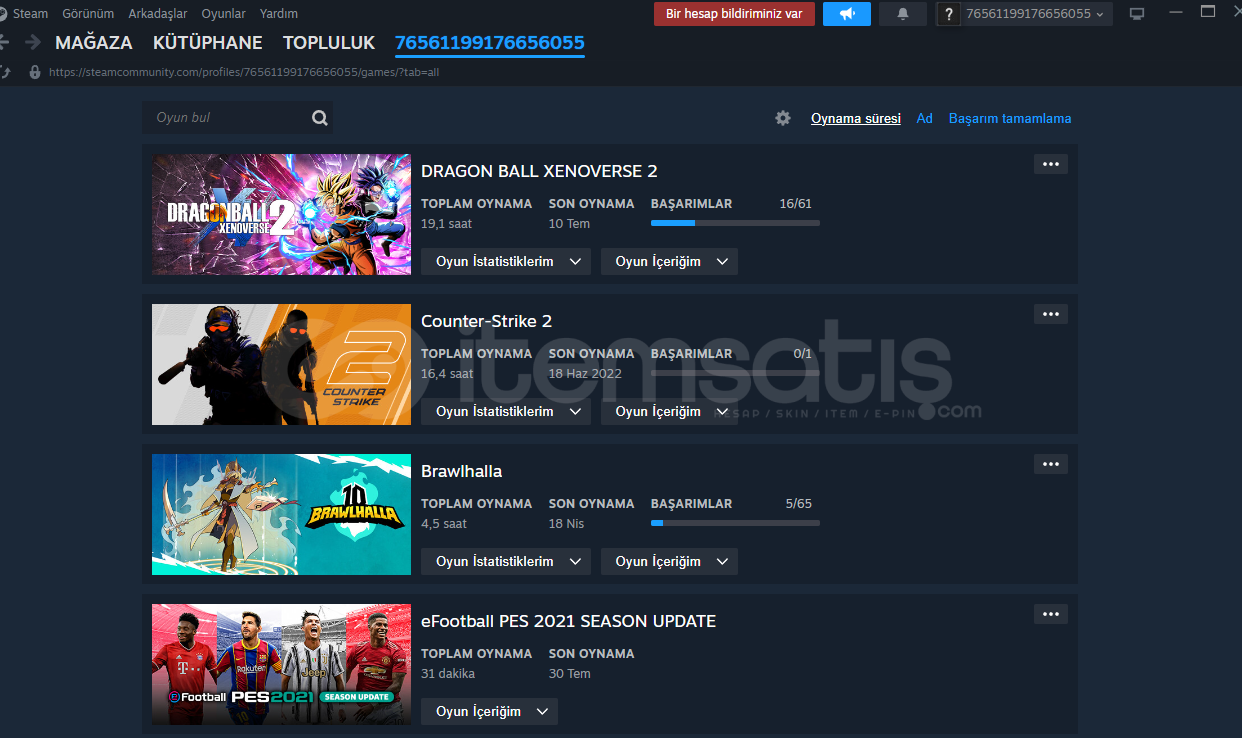Screen dimensions: 1242x738
Task: Click the 16,4 saat playtime value
Action: tap(447, 374)
